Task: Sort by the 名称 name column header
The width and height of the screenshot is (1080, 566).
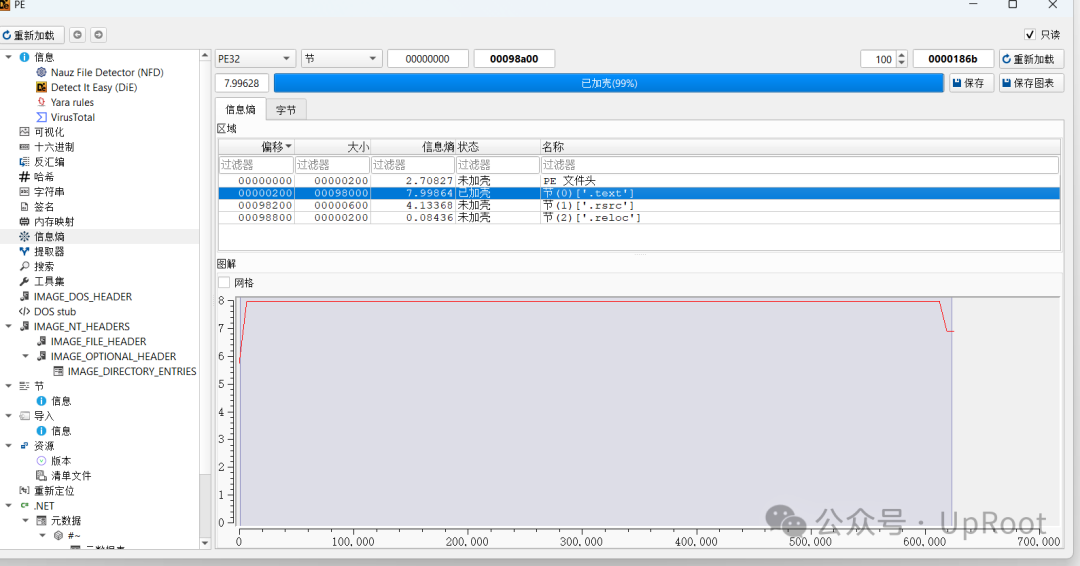Action: 800,147
